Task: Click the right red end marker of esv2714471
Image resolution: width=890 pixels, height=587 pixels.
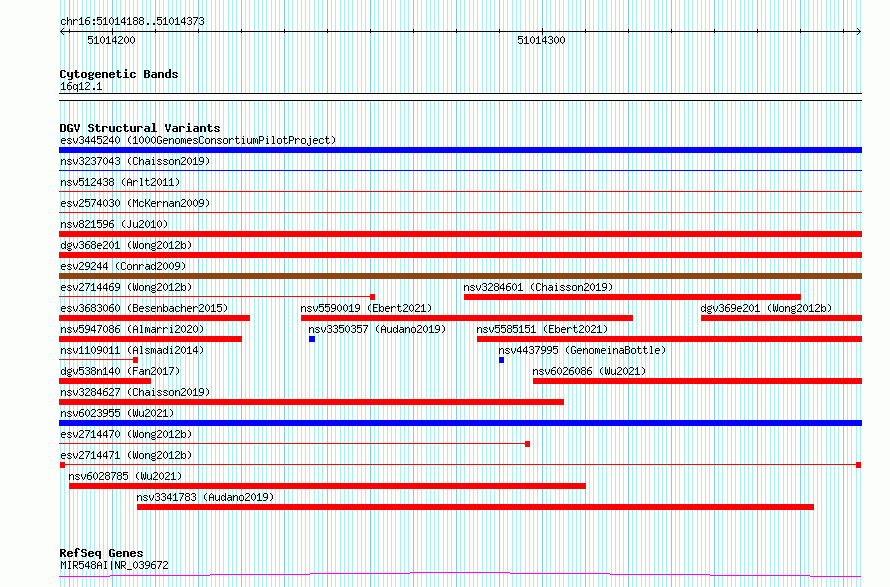Action: pyautogui.click(x=858, y=465)
